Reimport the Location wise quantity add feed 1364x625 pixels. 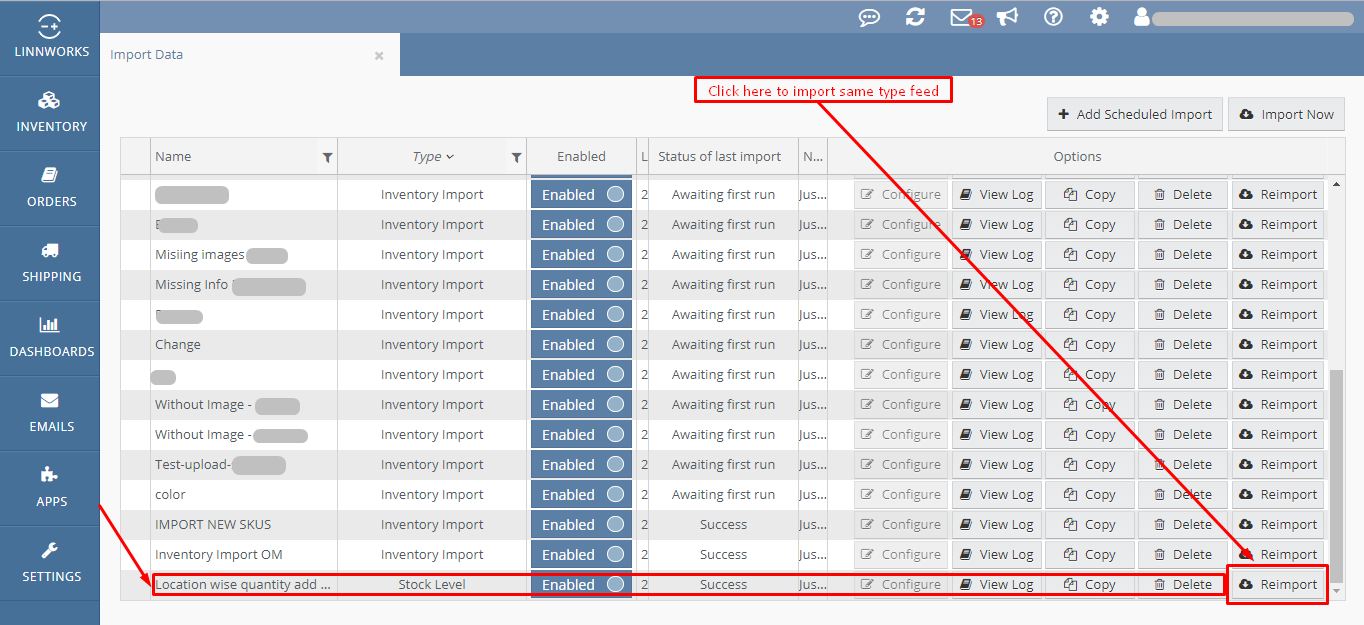1278,585
